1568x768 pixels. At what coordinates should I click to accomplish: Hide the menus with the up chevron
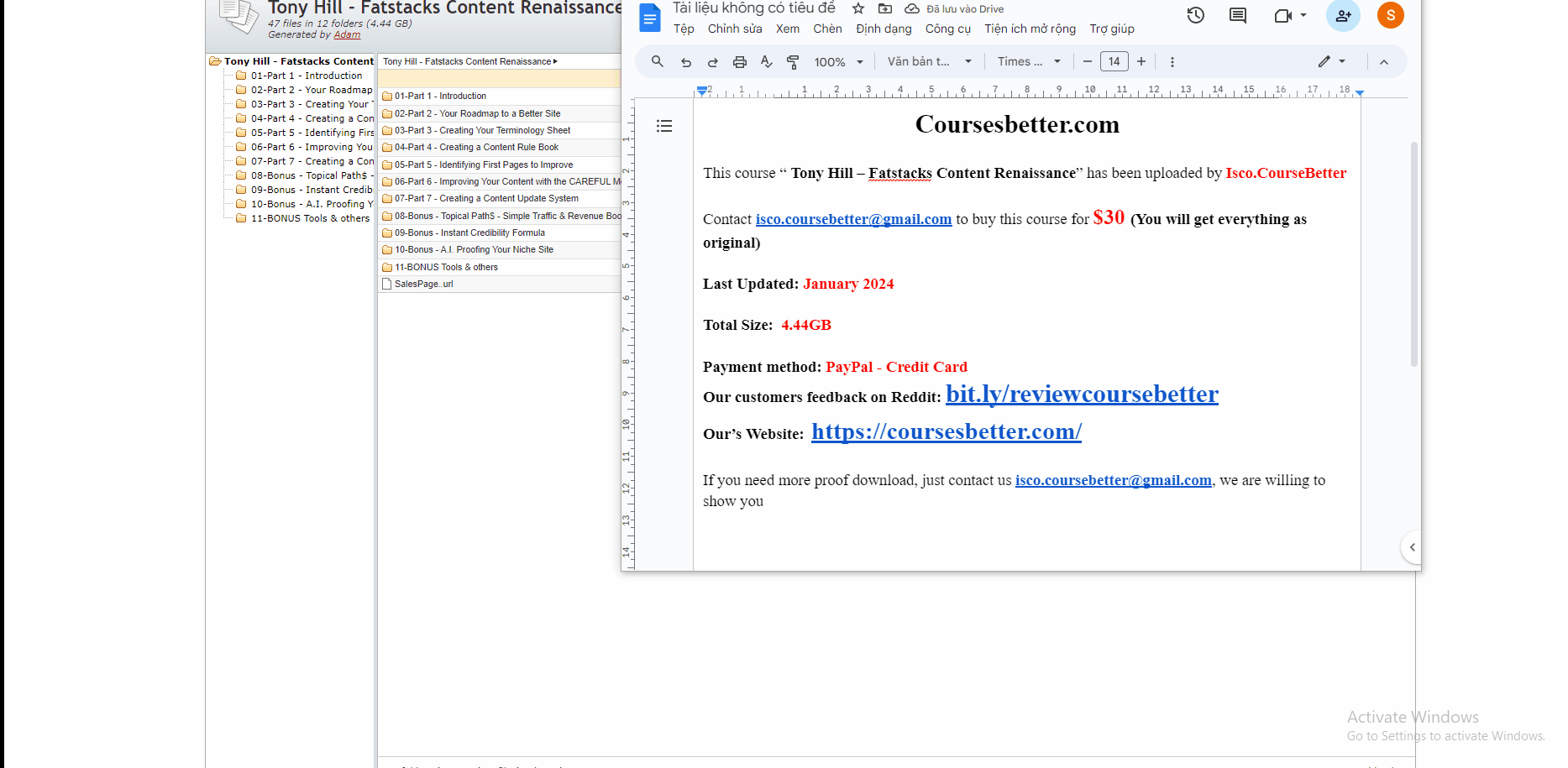click(1384, 61)
